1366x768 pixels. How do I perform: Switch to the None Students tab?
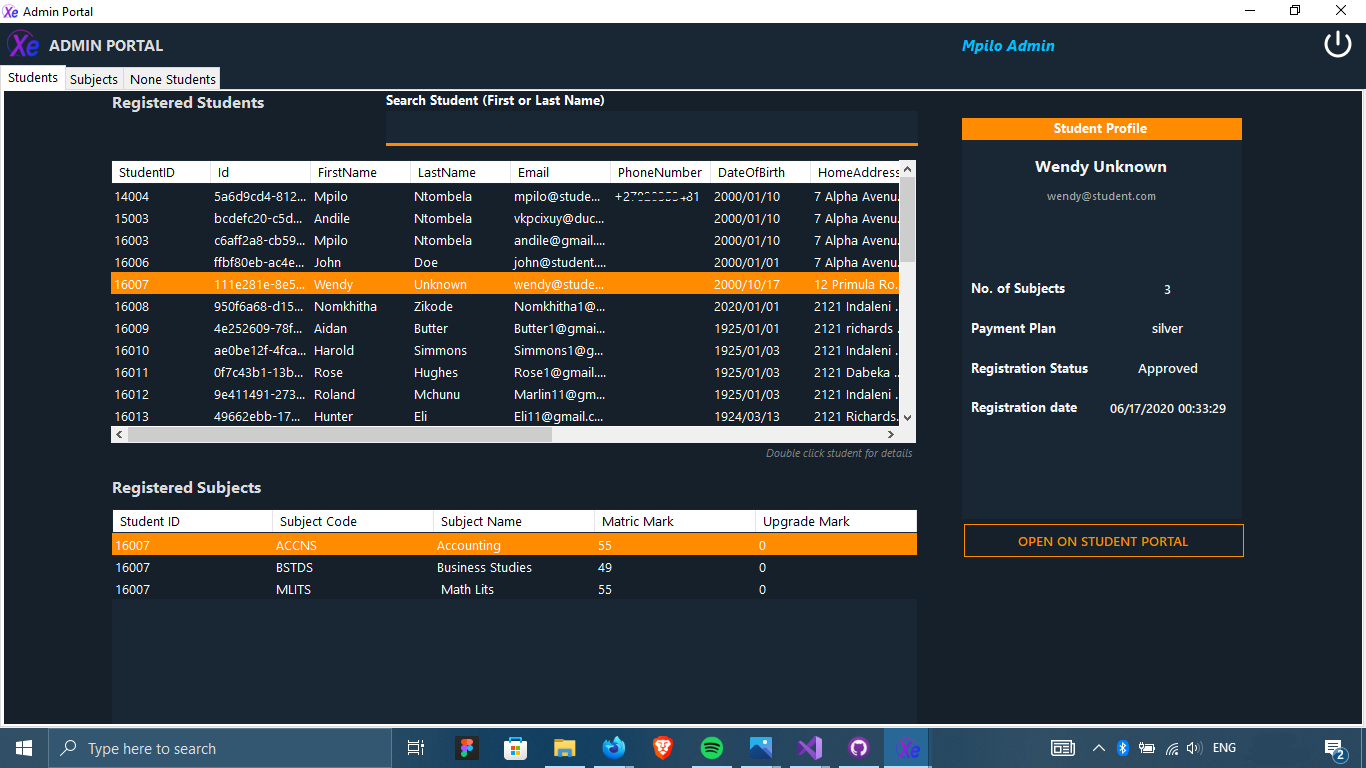point(173,79)
